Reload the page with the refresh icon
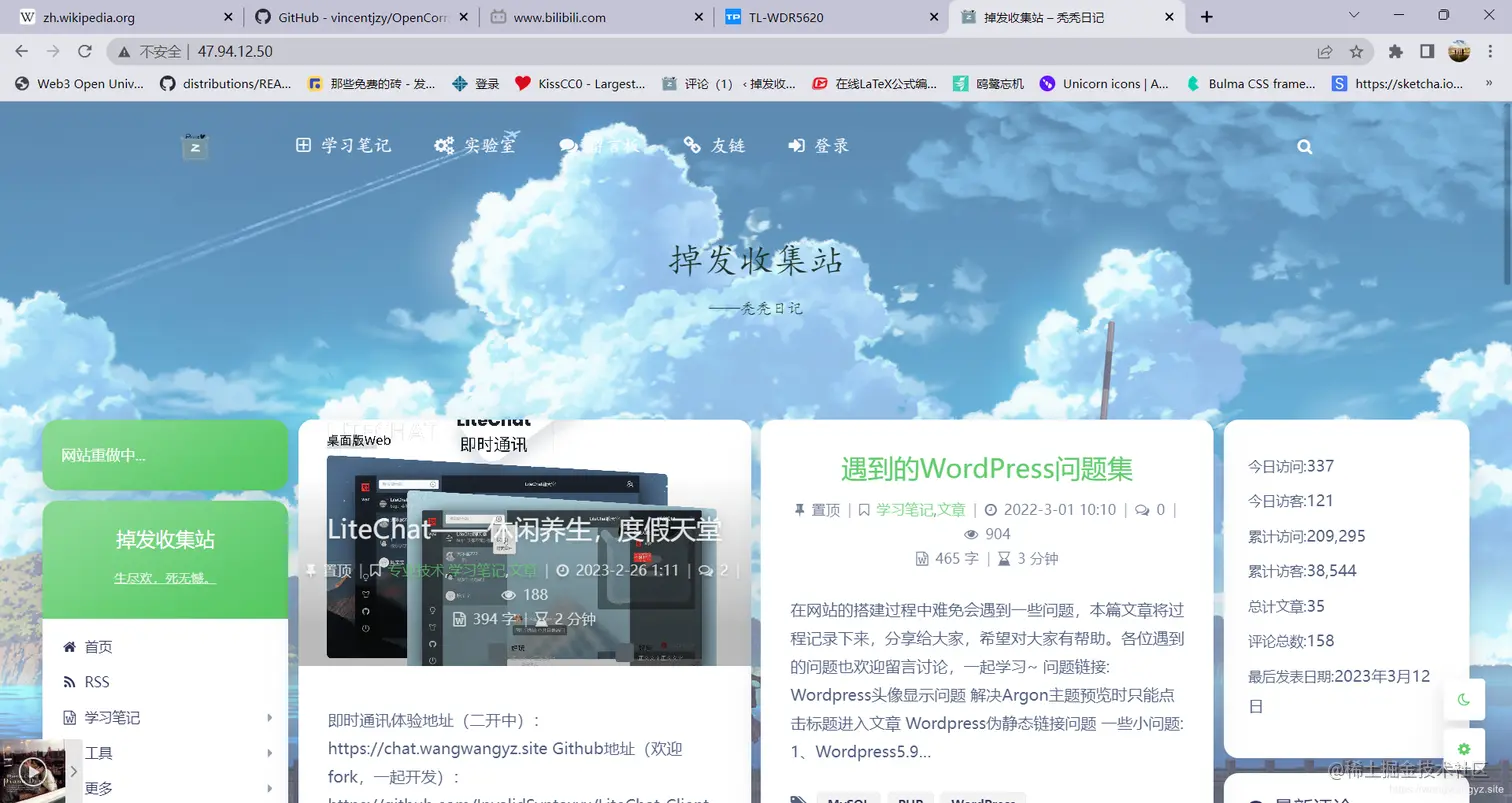 (x=85, y=51)
